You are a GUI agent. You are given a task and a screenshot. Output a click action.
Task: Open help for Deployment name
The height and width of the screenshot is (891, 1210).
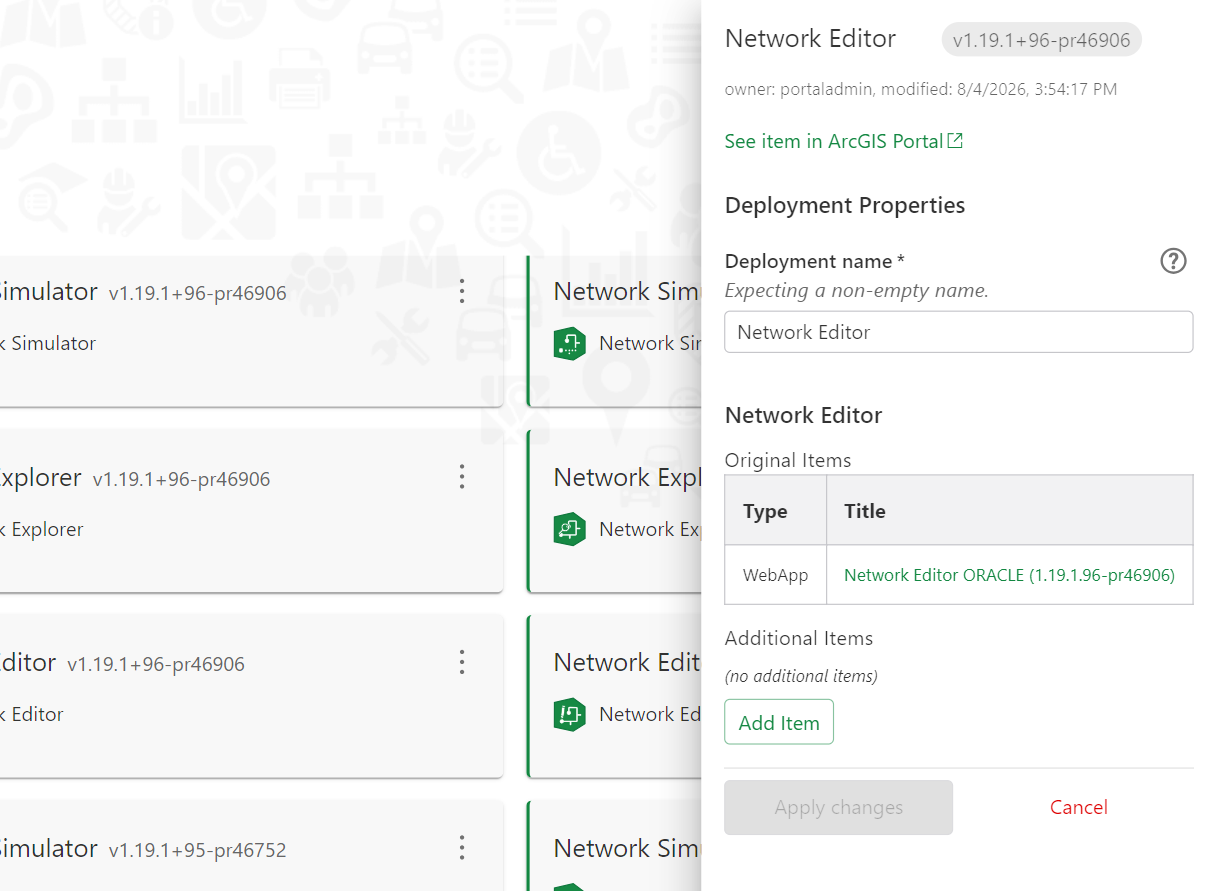click(x=1173, y=261)
